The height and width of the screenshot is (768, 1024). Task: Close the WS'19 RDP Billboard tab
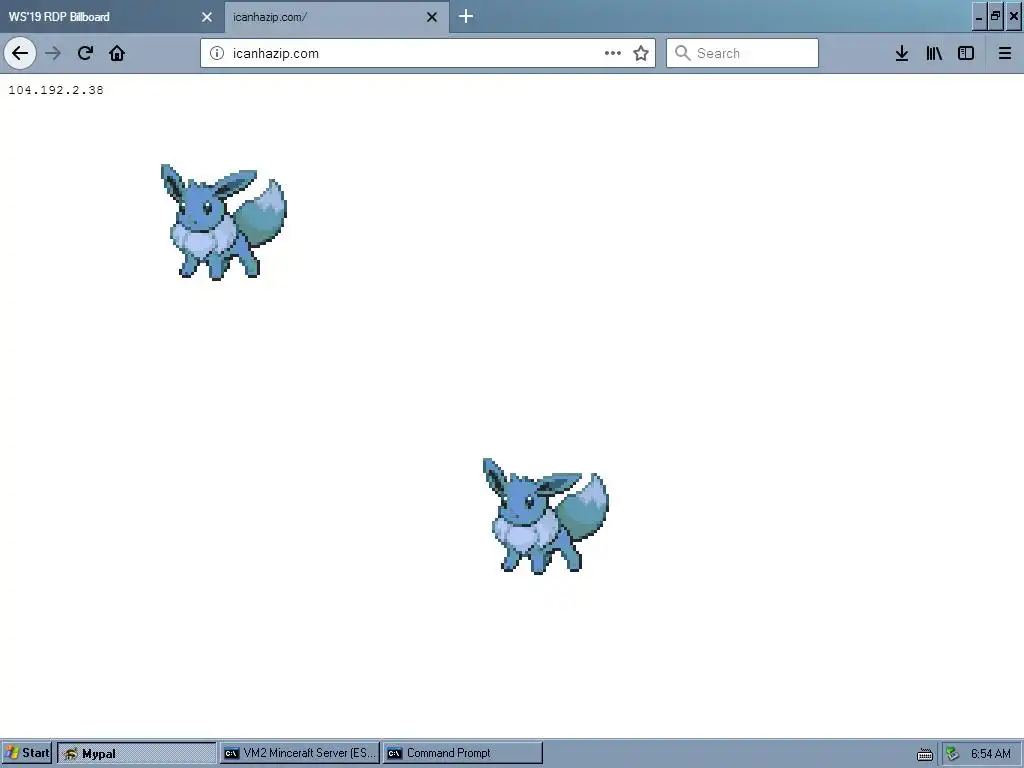[207, 17]
